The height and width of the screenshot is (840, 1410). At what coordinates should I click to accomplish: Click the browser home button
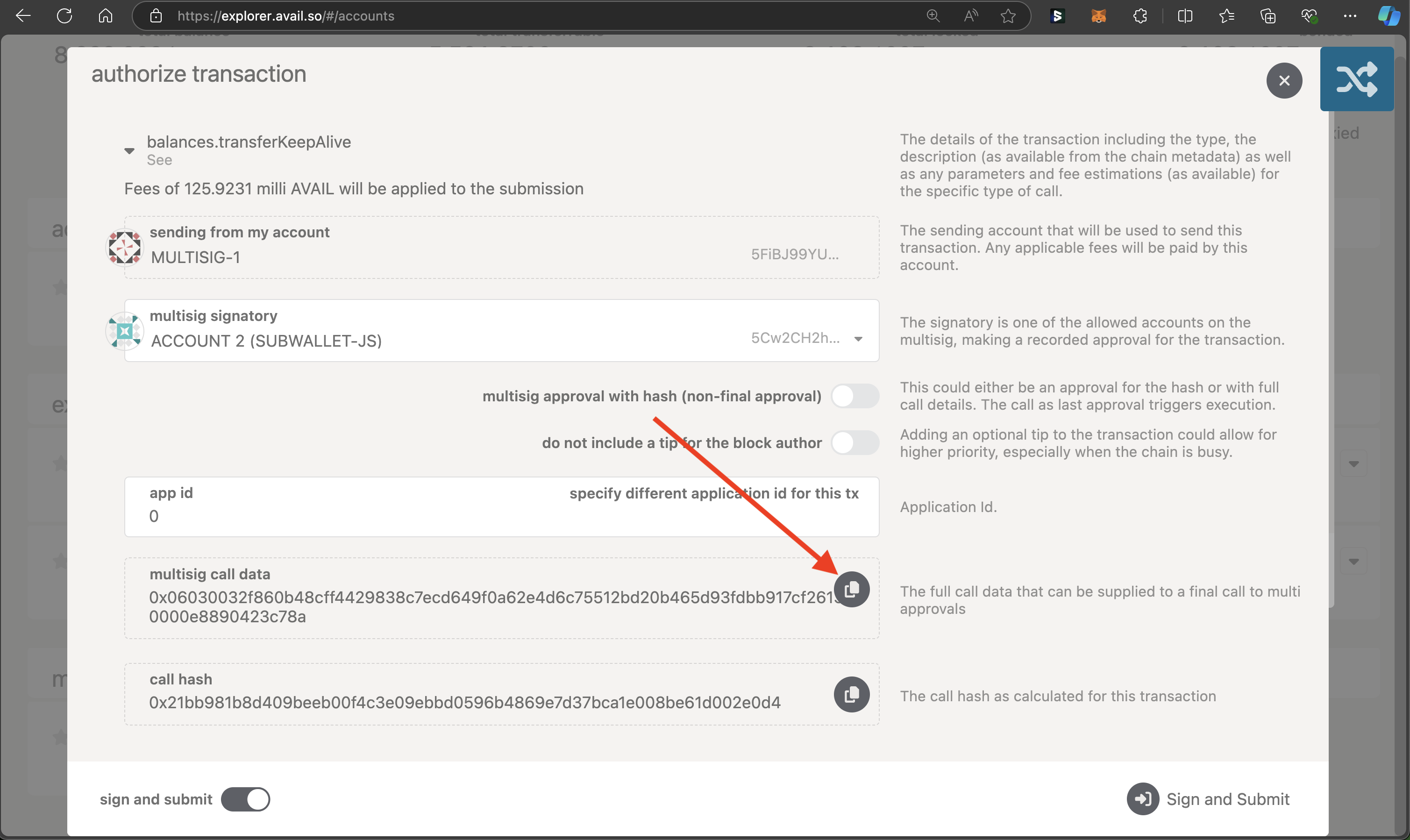coord(105,16)
